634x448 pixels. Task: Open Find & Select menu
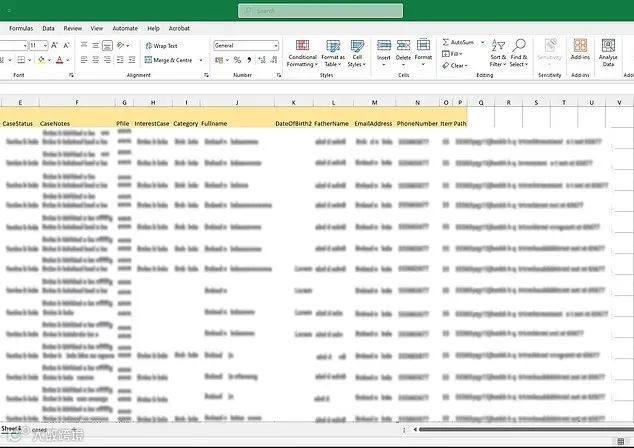(518, 53)
